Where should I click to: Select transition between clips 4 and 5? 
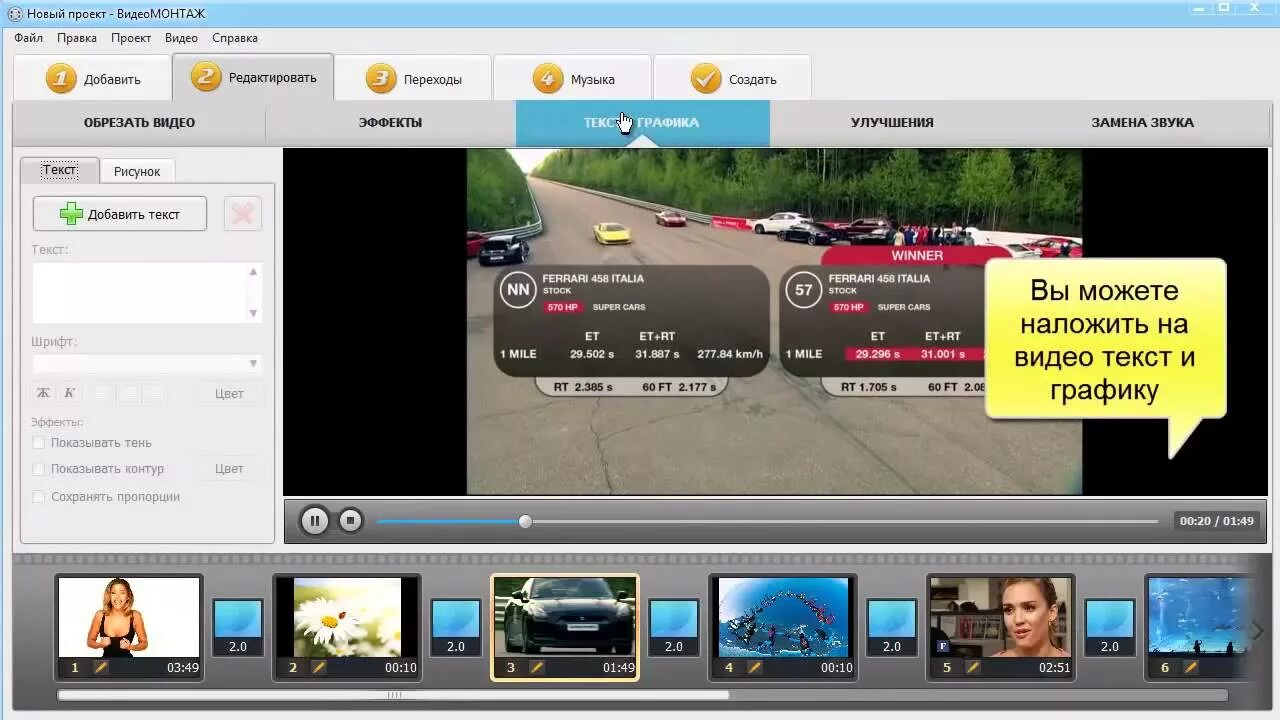coord(892,628)
